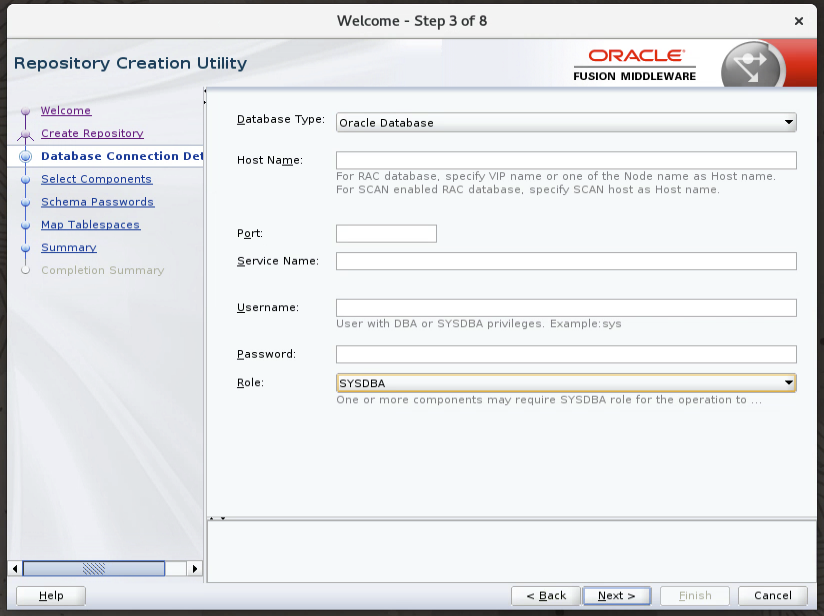This screenshot has width=824, height=616.
Task: Click the Create Repository step marker icon
Action: click(x=25, y=136)
